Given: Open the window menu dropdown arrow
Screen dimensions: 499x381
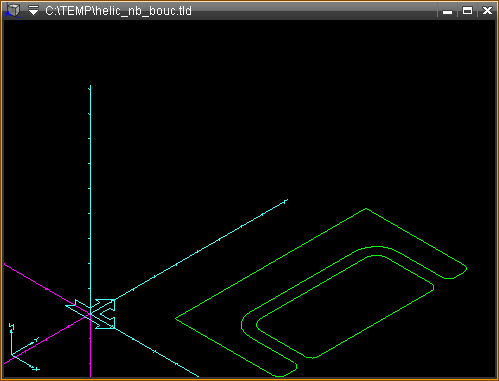Looking at the screenshot, I should point(33,10).
